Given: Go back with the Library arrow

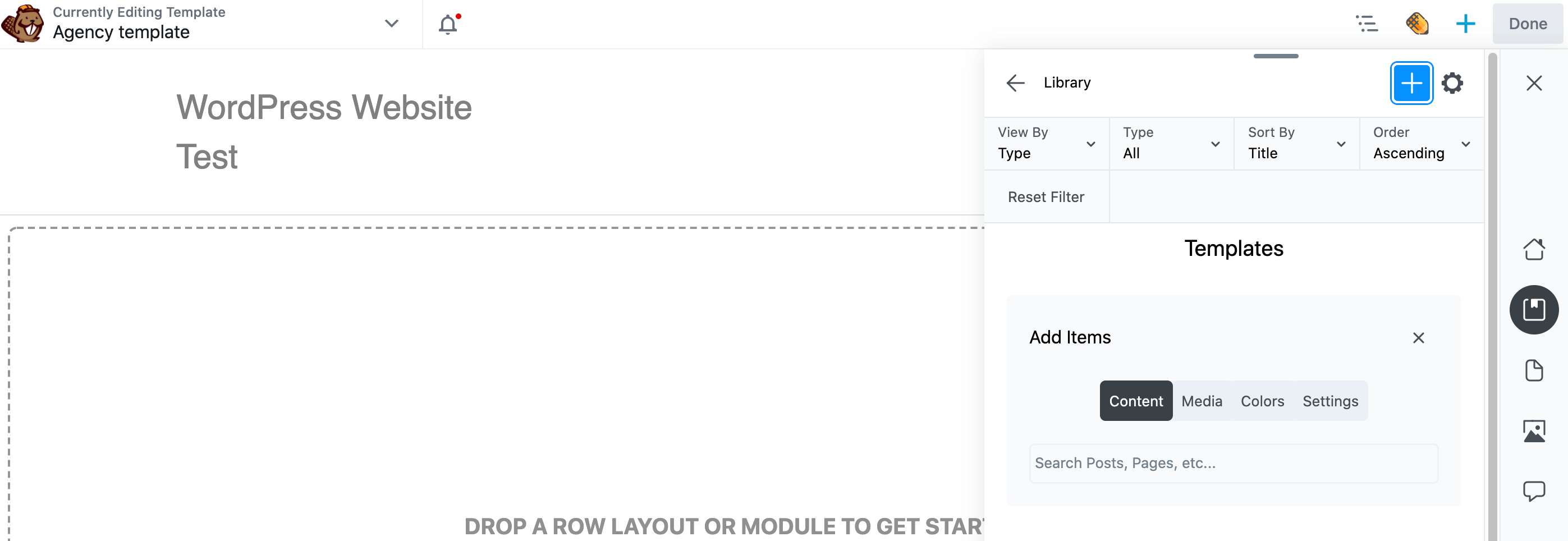Looking at the screenshot, I should pyautogui.click(x=1015, y=82).
